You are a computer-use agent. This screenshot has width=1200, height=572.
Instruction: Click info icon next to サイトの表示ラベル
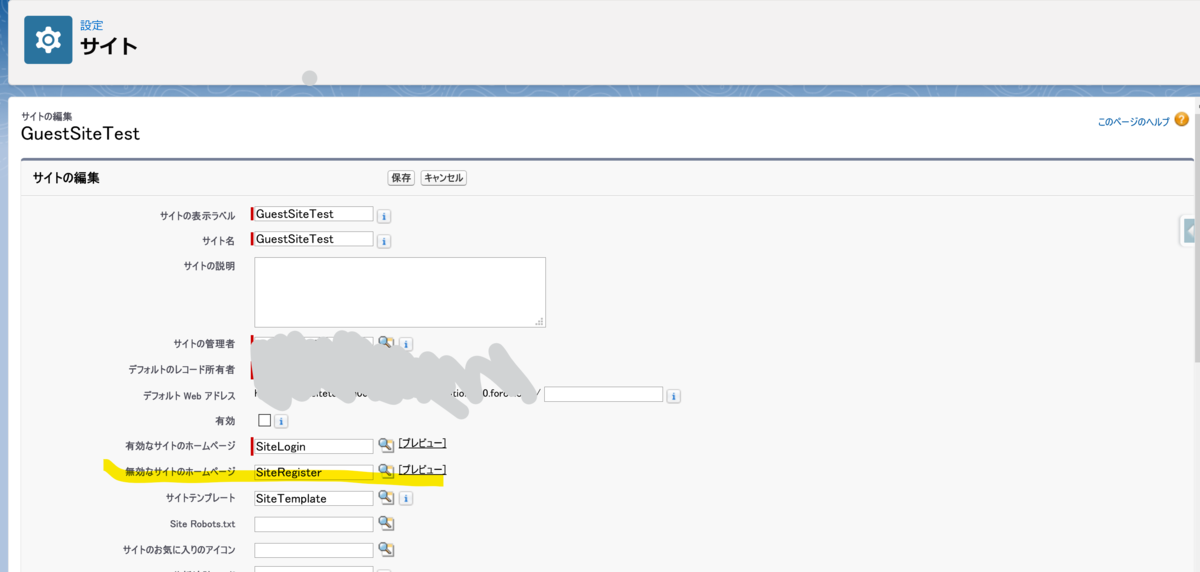click(x=384, y=216)
